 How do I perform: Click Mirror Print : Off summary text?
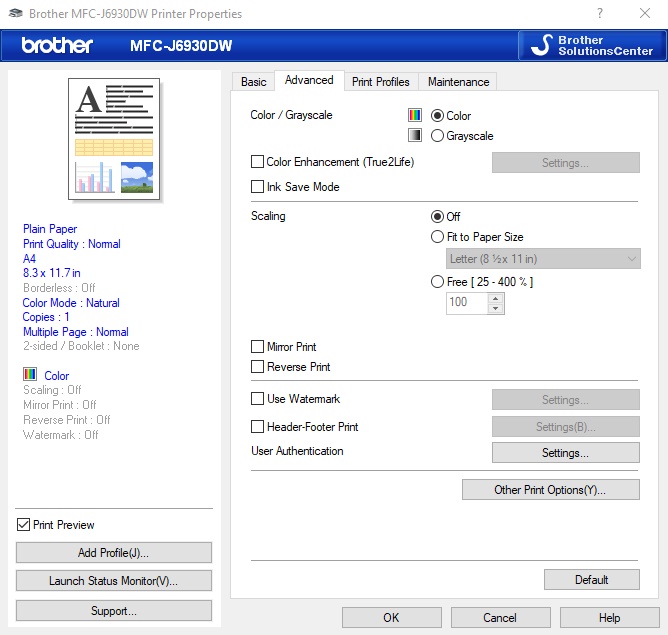tap(60, 405)
